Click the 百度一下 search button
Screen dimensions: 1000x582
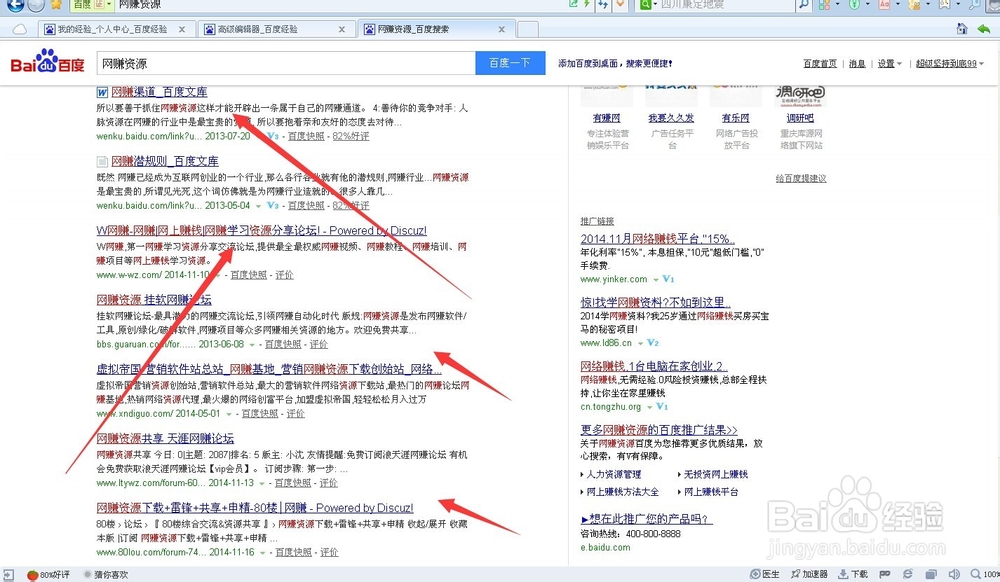510,62
